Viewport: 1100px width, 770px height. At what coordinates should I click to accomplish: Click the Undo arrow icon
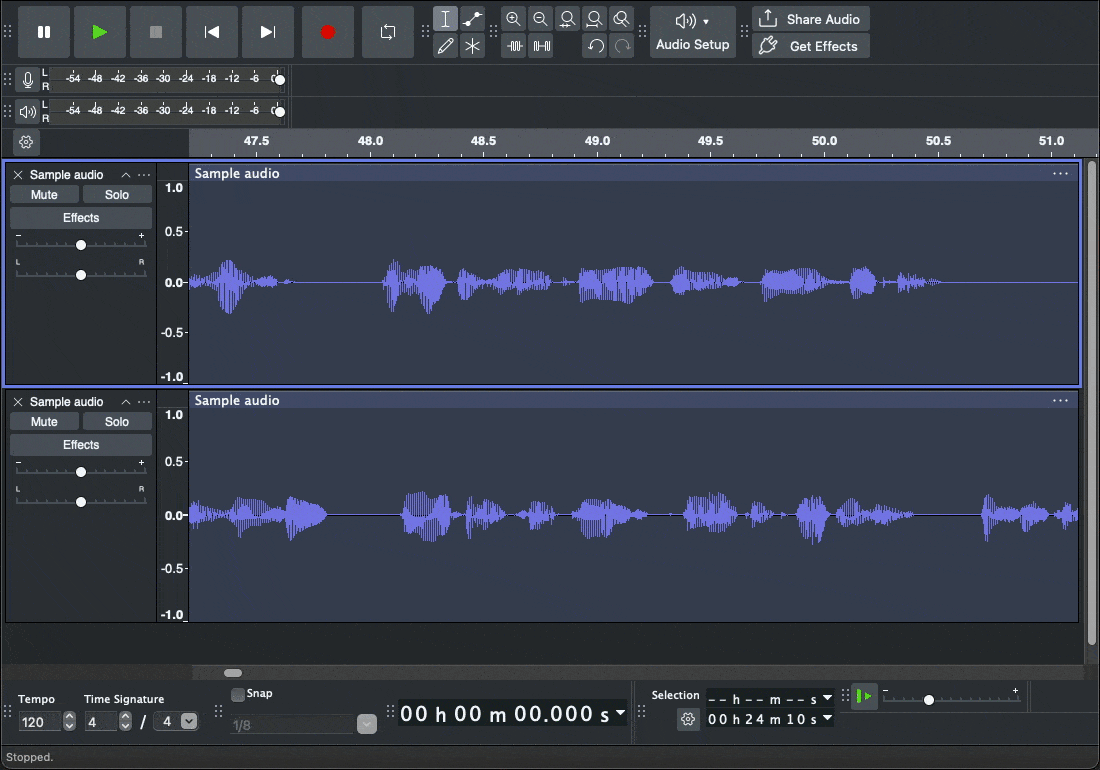tap(595, 46)
